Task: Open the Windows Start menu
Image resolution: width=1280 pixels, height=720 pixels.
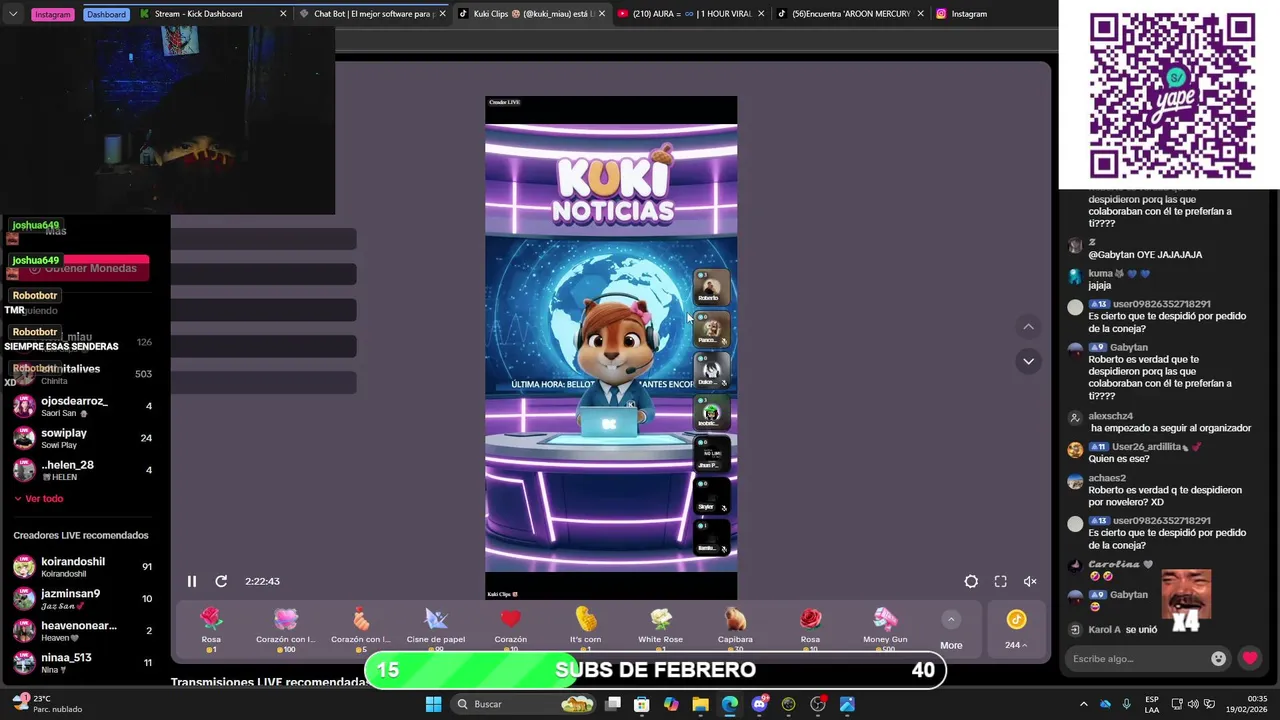Action: (x=433, y=704)
